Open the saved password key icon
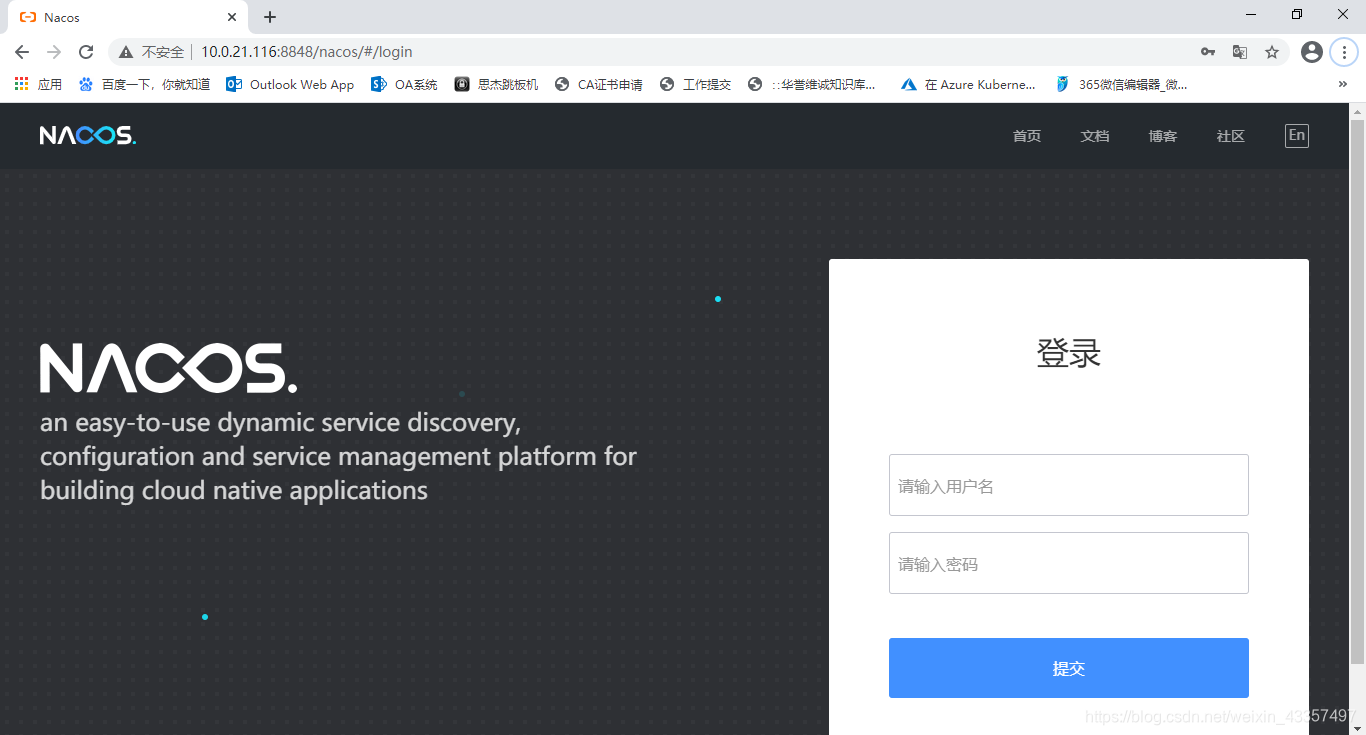Viewport: 1366px width, 735px height. [1208, 52]
